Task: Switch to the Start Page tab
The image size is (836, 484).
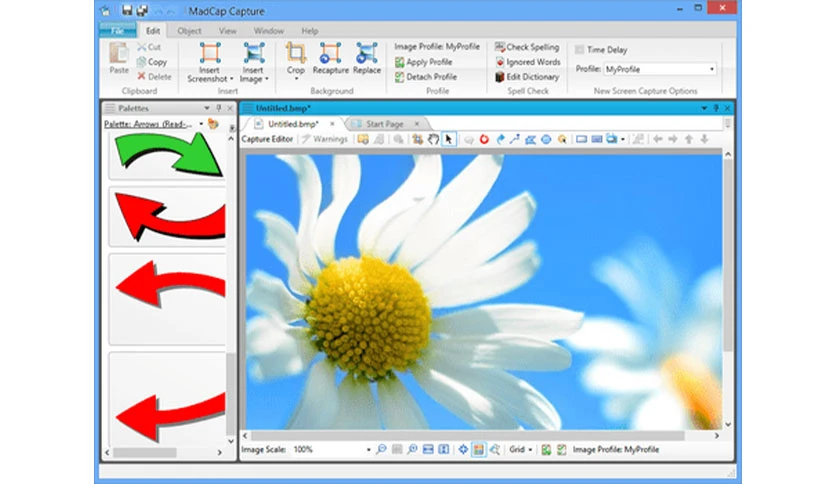Action: point(384,124)
